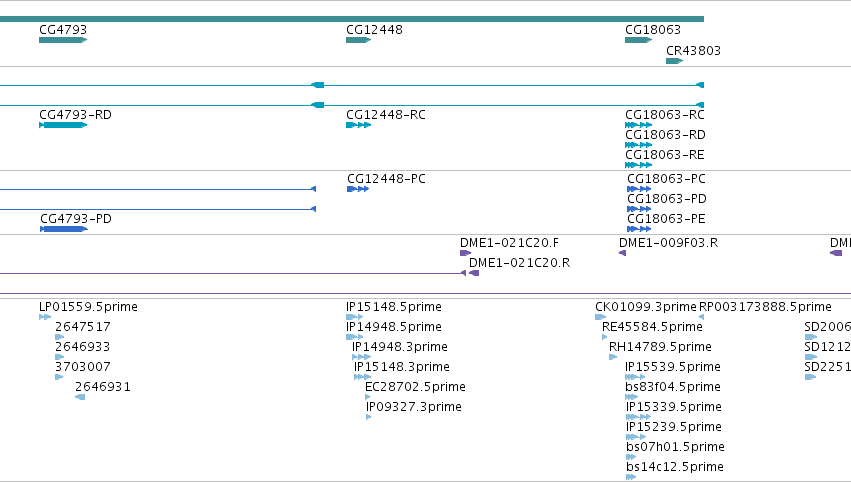Select the IP15148.5prime EST arrow
The image size is (851, 482).
click(x=354, y=317)
